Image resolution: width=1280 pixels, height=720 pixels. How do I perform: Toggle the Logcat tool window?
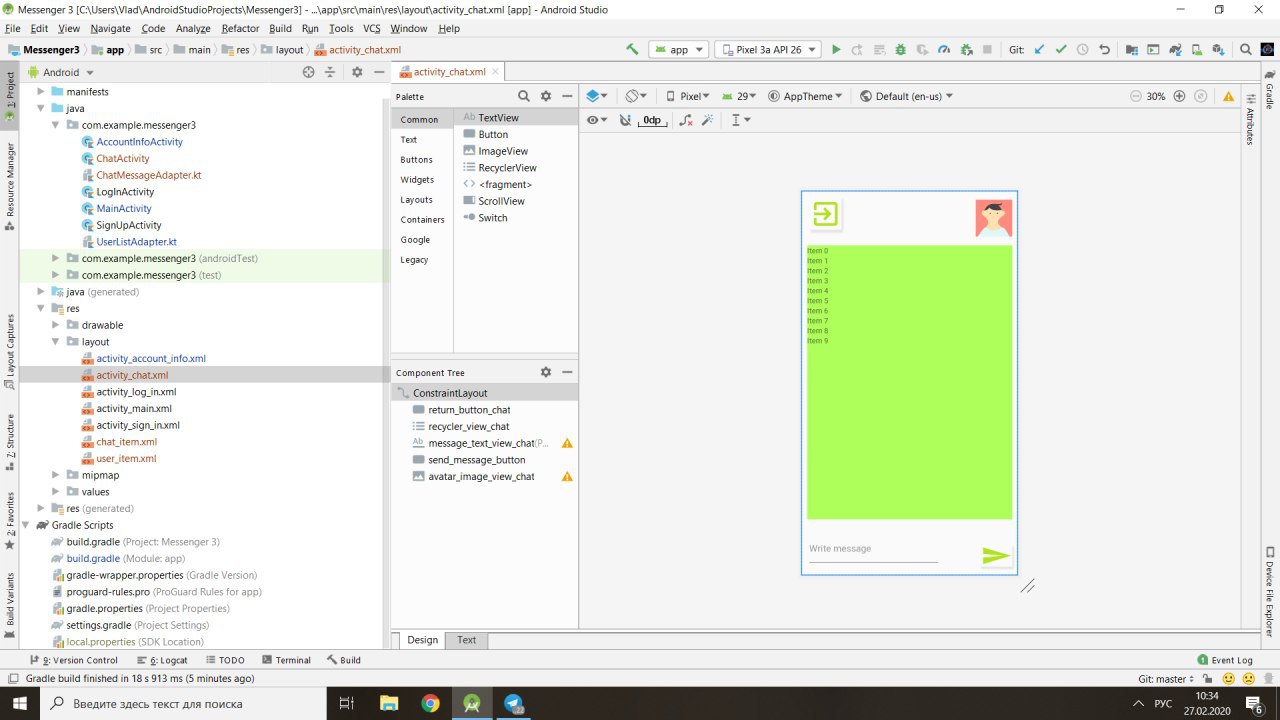pos(161,660)
